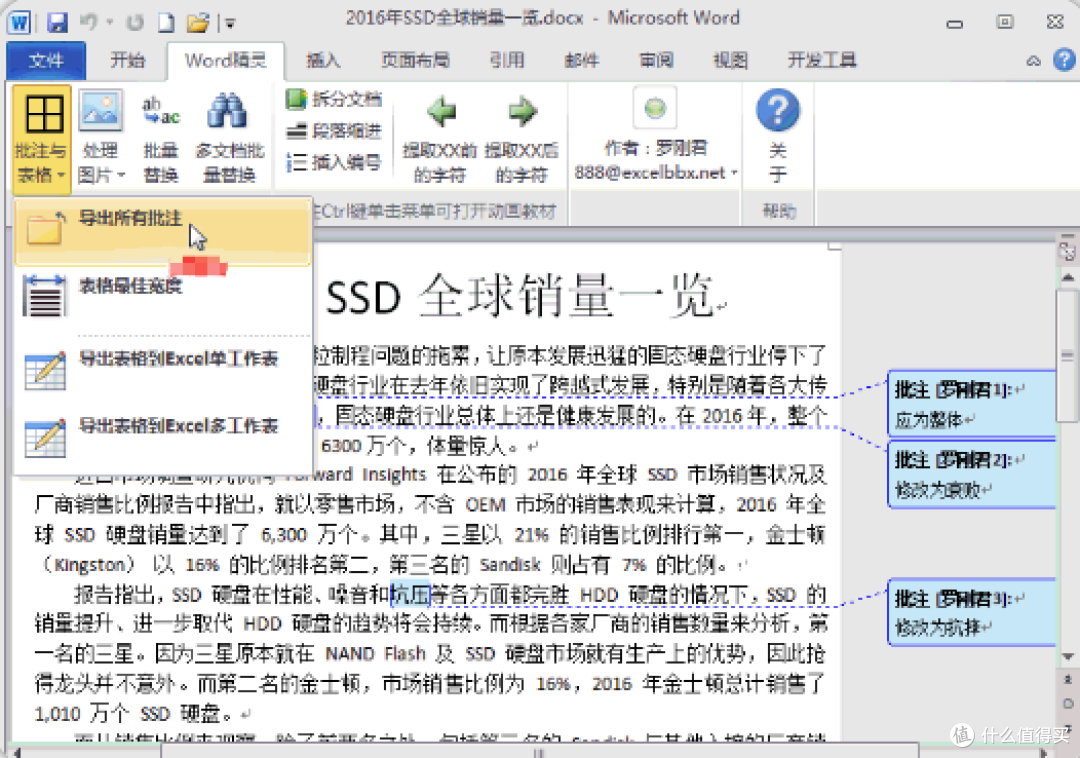
Task: Apply 段落缩进 paragraph indent
Action: pyautogui.click(x=334, y=130)
